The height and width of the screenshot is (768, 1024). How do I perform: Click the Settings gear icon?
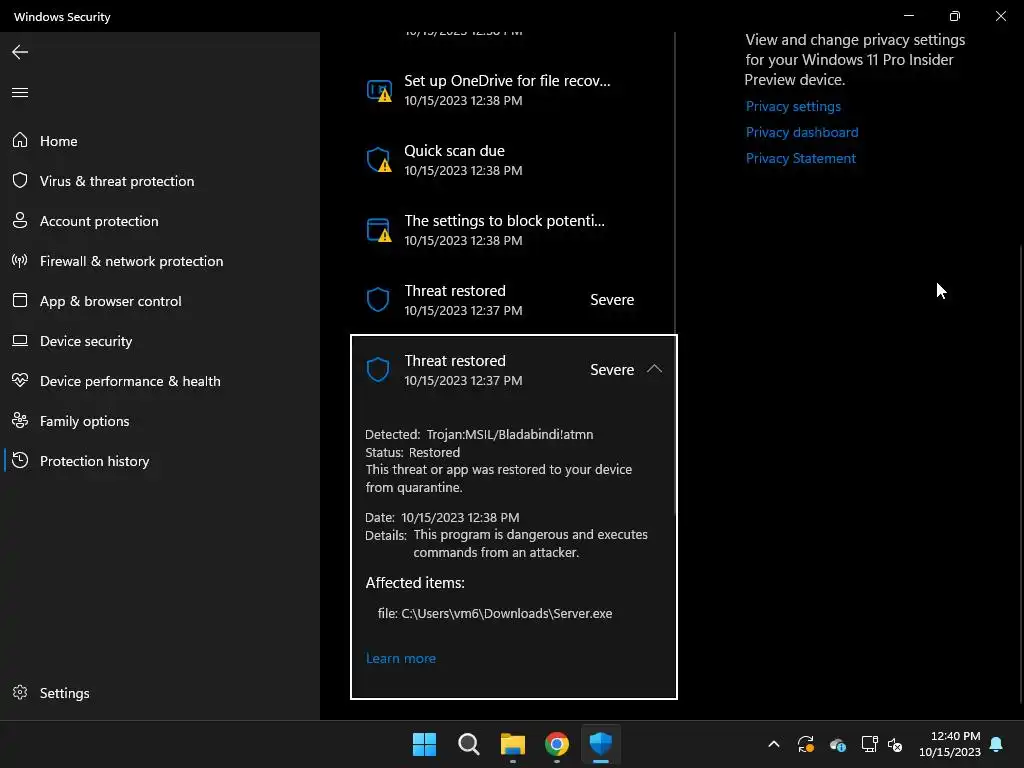(x=20, y=692)
